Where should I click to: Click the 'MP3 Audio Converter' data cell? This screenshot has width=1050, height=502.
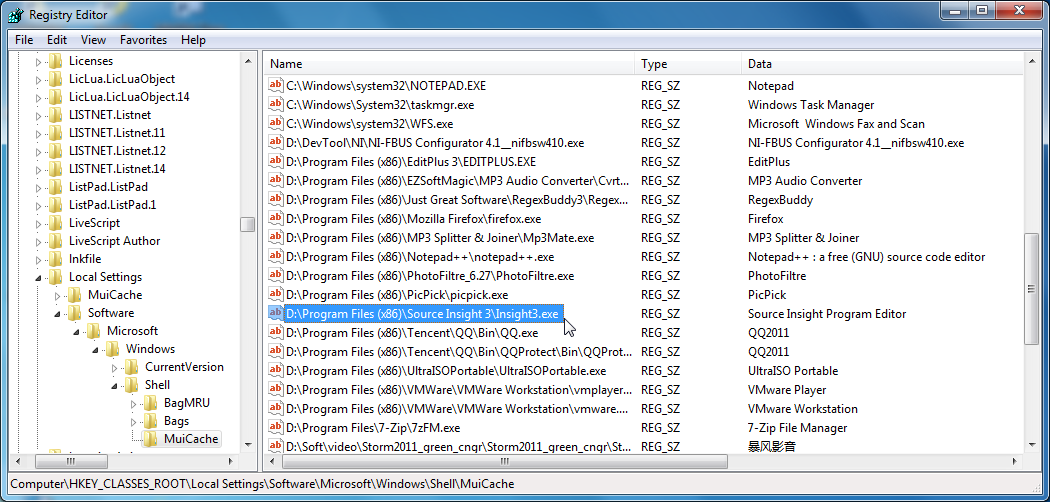805,181
